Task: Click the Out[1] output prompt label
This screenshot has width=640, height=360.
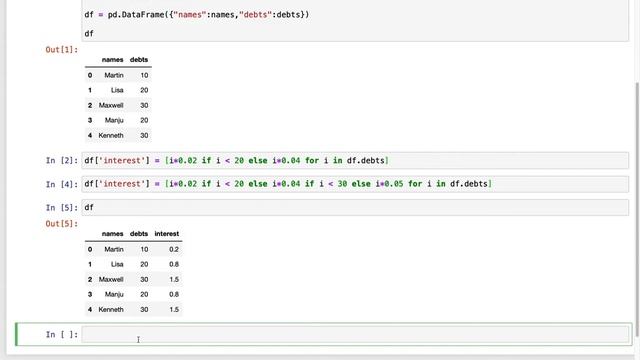Action: point(62,49)
